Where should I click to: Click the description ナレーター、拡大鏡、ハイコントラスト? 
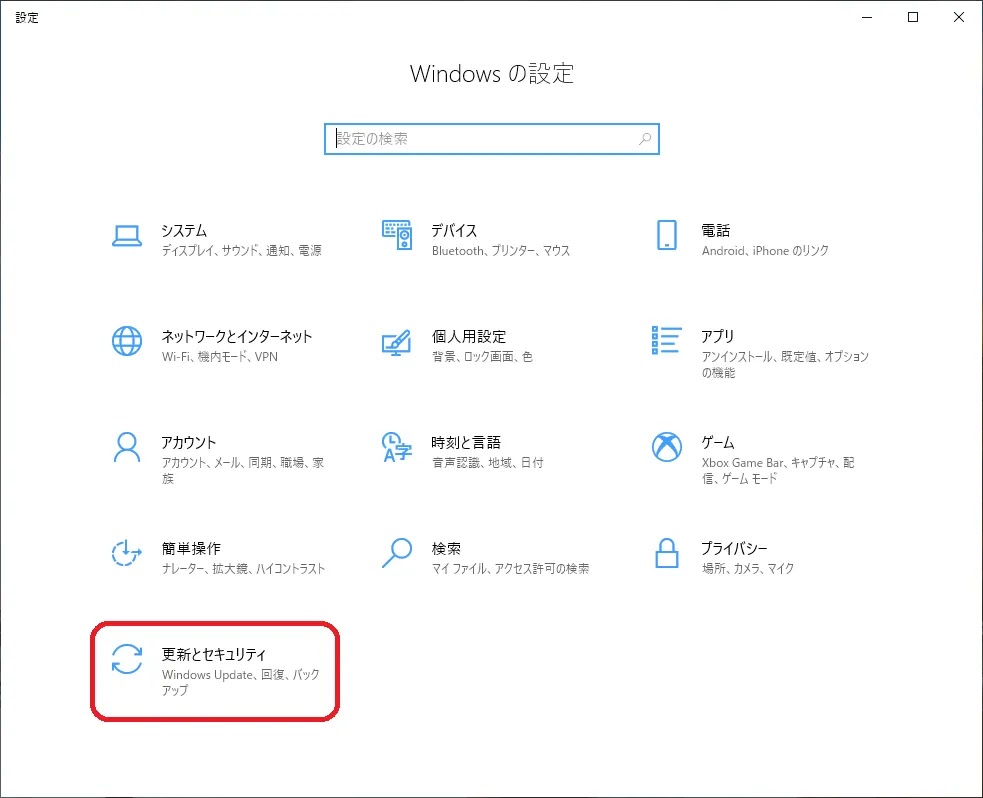click(x=243, y=568)
